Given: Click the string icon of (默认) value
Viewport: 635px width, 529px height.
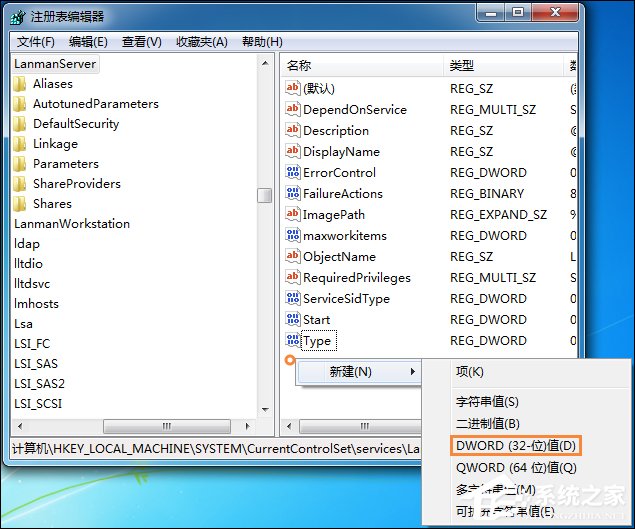Looking at the screenshot, I should (x=292, y=88).
